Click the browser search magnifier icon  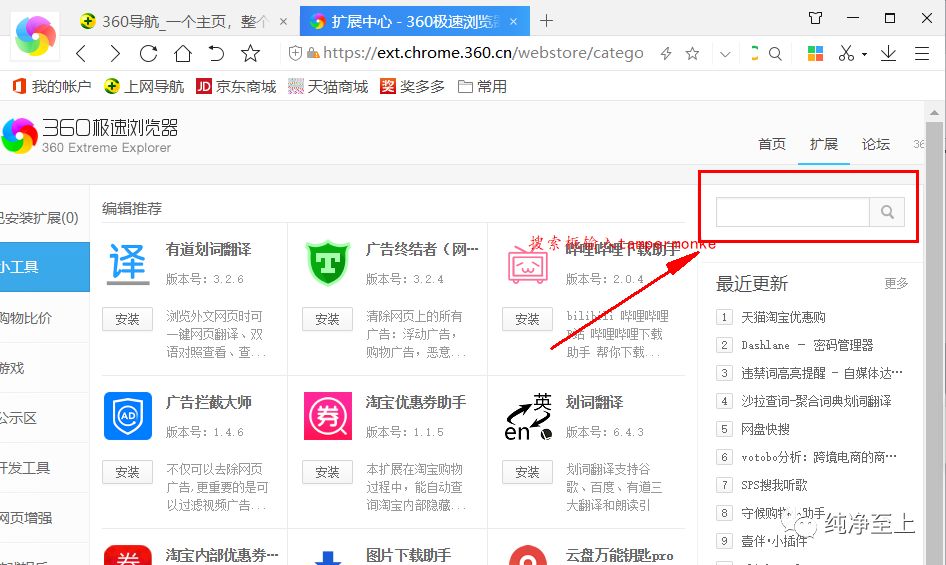click(x=775, y=54)
